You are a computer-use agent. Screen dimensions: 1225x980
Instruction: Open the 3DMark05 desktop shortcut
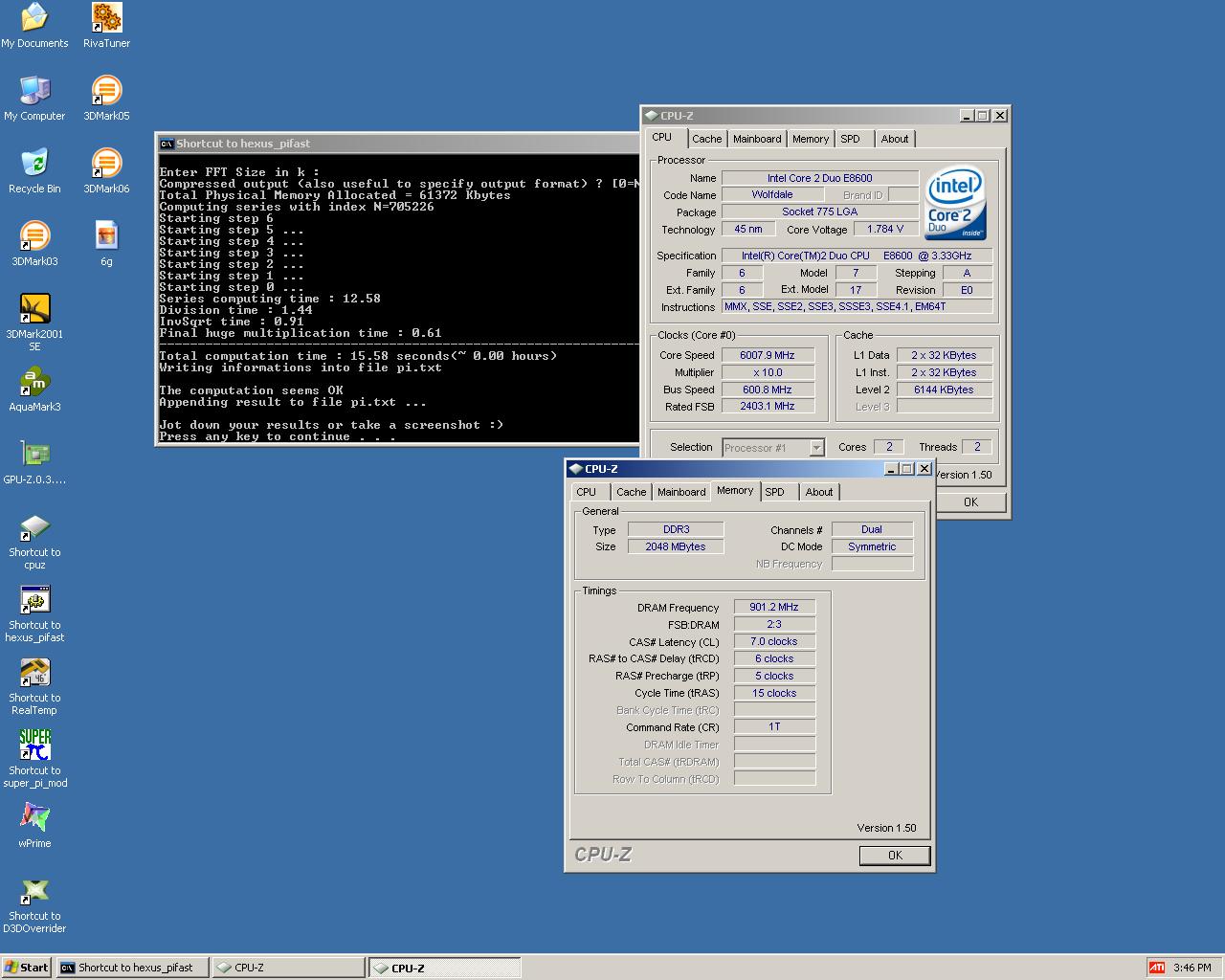point(106,99)
